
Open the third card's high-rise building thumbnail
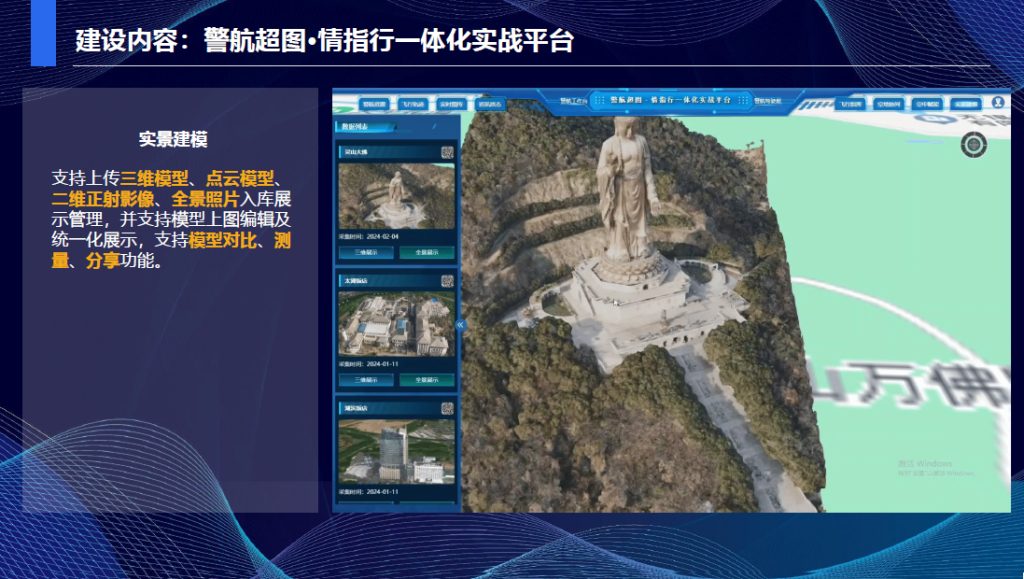(x=396, y=450)
